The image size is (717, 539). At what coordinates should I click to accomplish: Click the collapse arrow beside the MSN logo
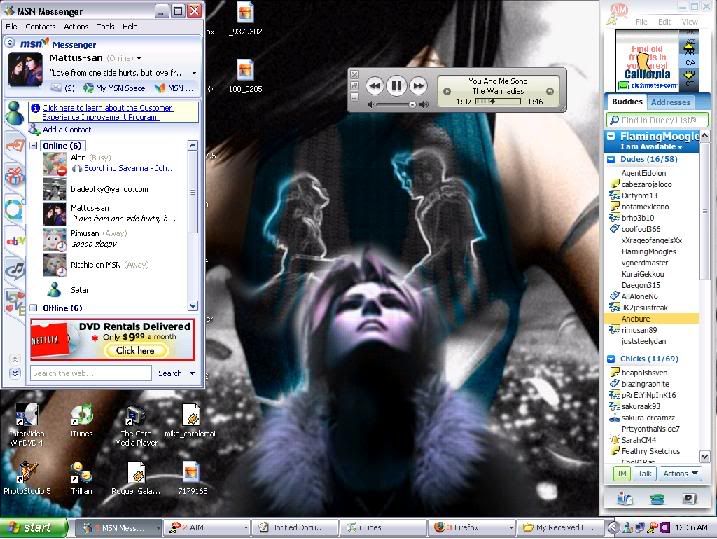tap(10, 43)
